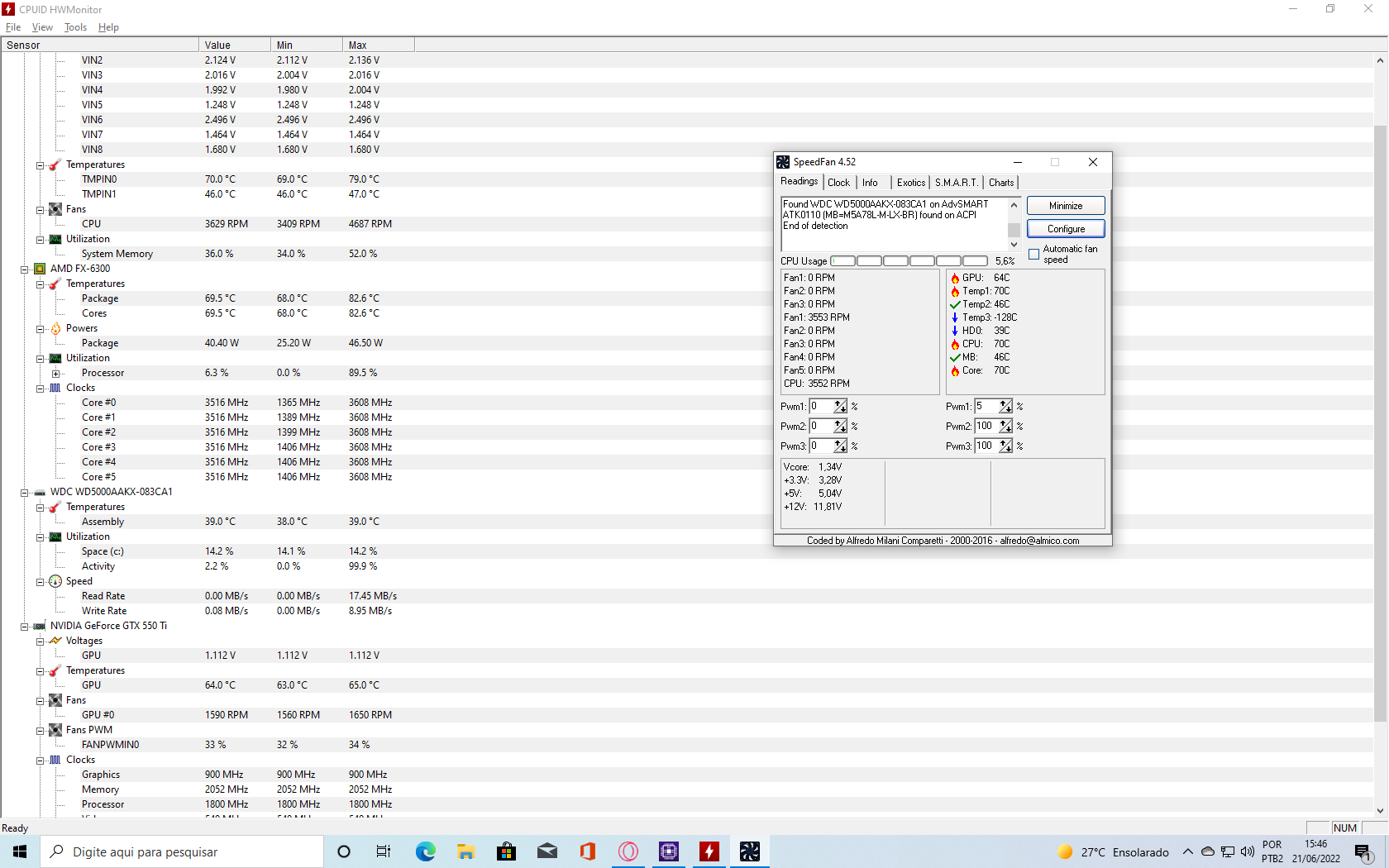Open the Cortana circle in the taskbar

click(344, 851)
